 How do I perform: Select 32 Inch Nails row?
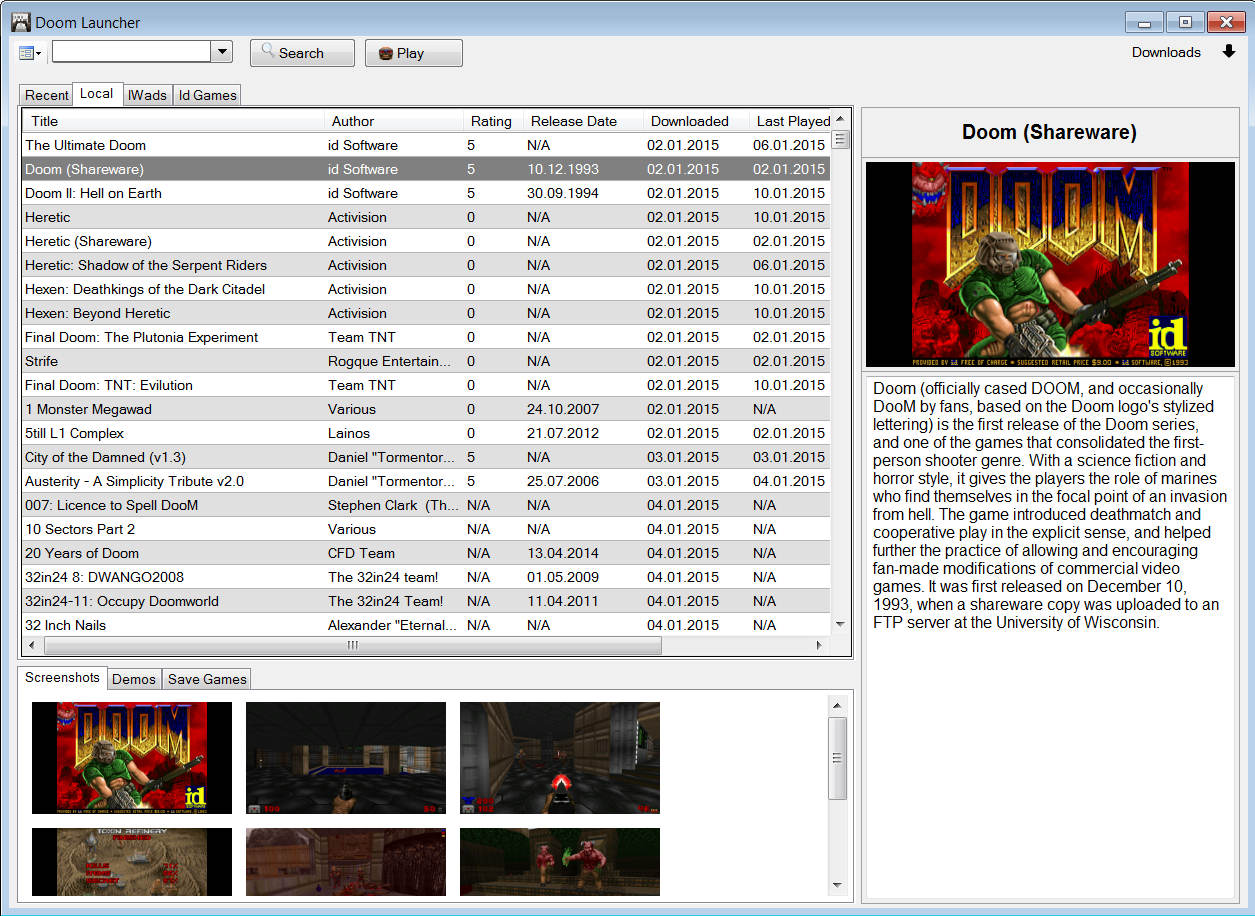(x=427, y=625)
